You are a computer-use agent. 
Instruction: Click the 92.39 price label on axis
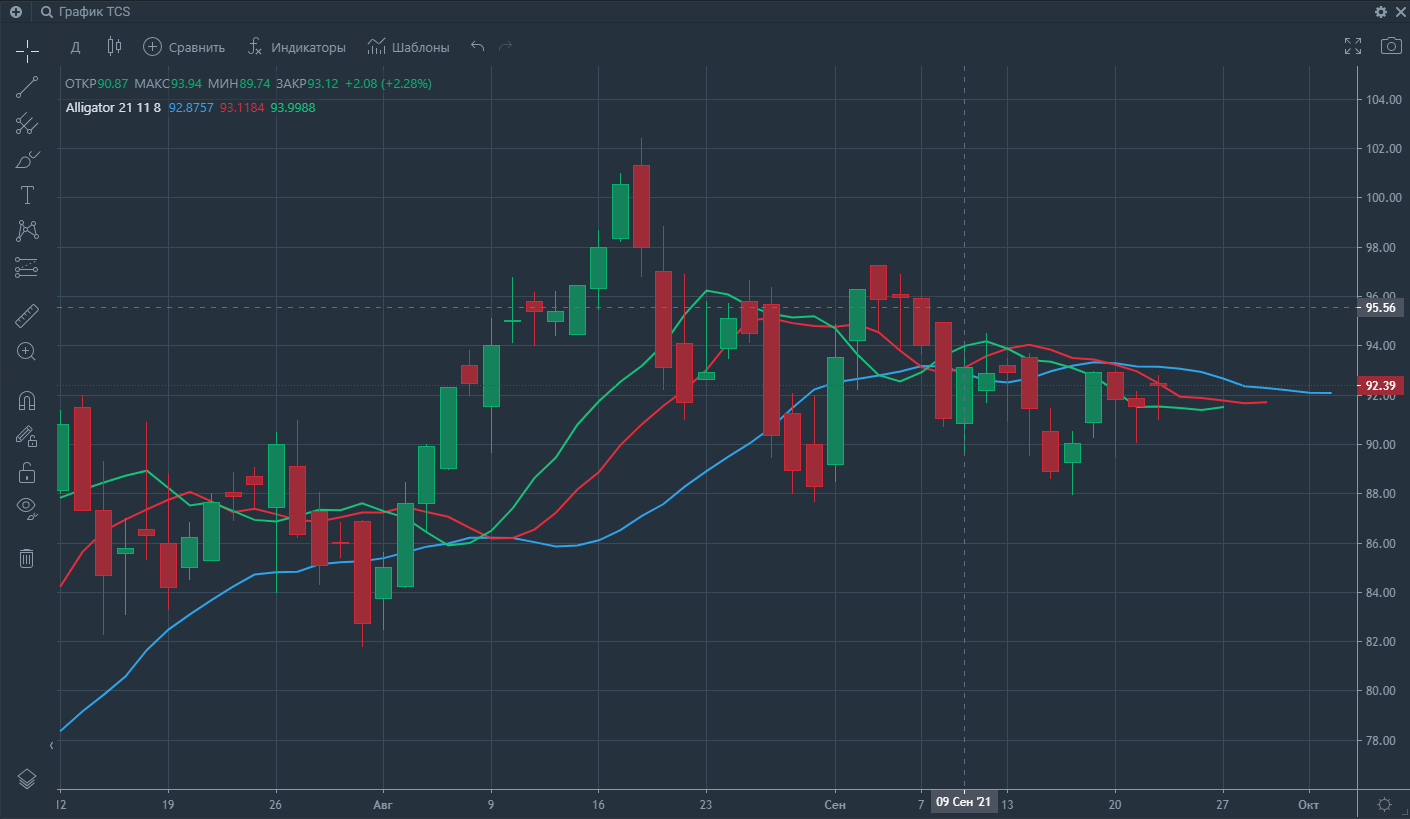click(x=1380, y=386)
